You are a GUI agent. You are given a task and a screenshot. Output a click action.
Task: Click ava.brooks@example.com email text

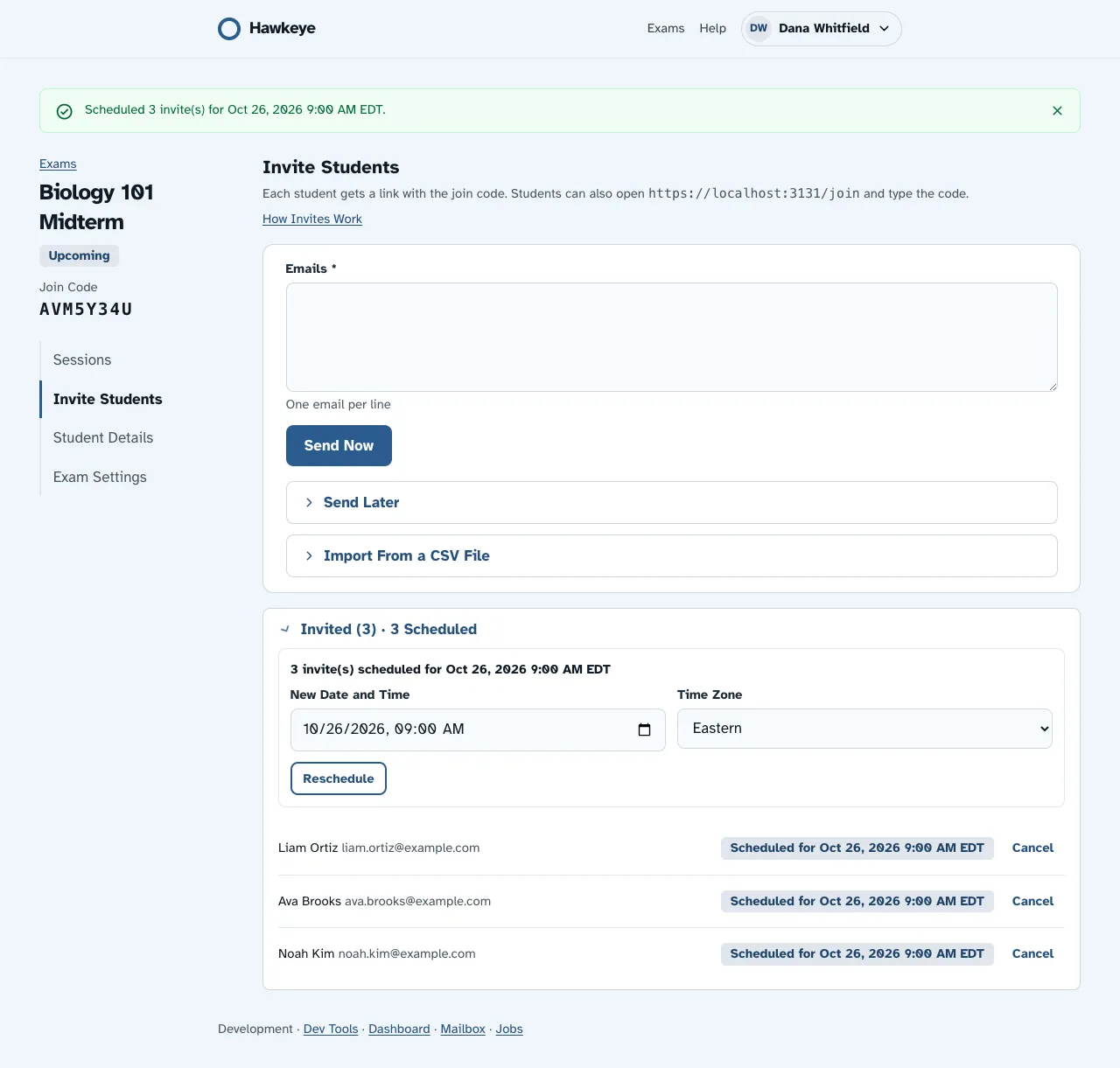pyautogui.click(x=417, y=901)
